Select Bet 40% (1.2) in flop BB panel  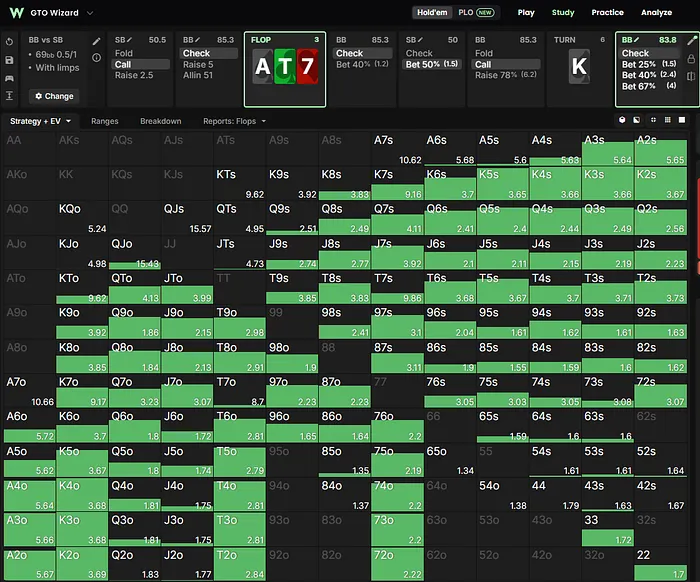pyautogui.click(x=362, y=64)
